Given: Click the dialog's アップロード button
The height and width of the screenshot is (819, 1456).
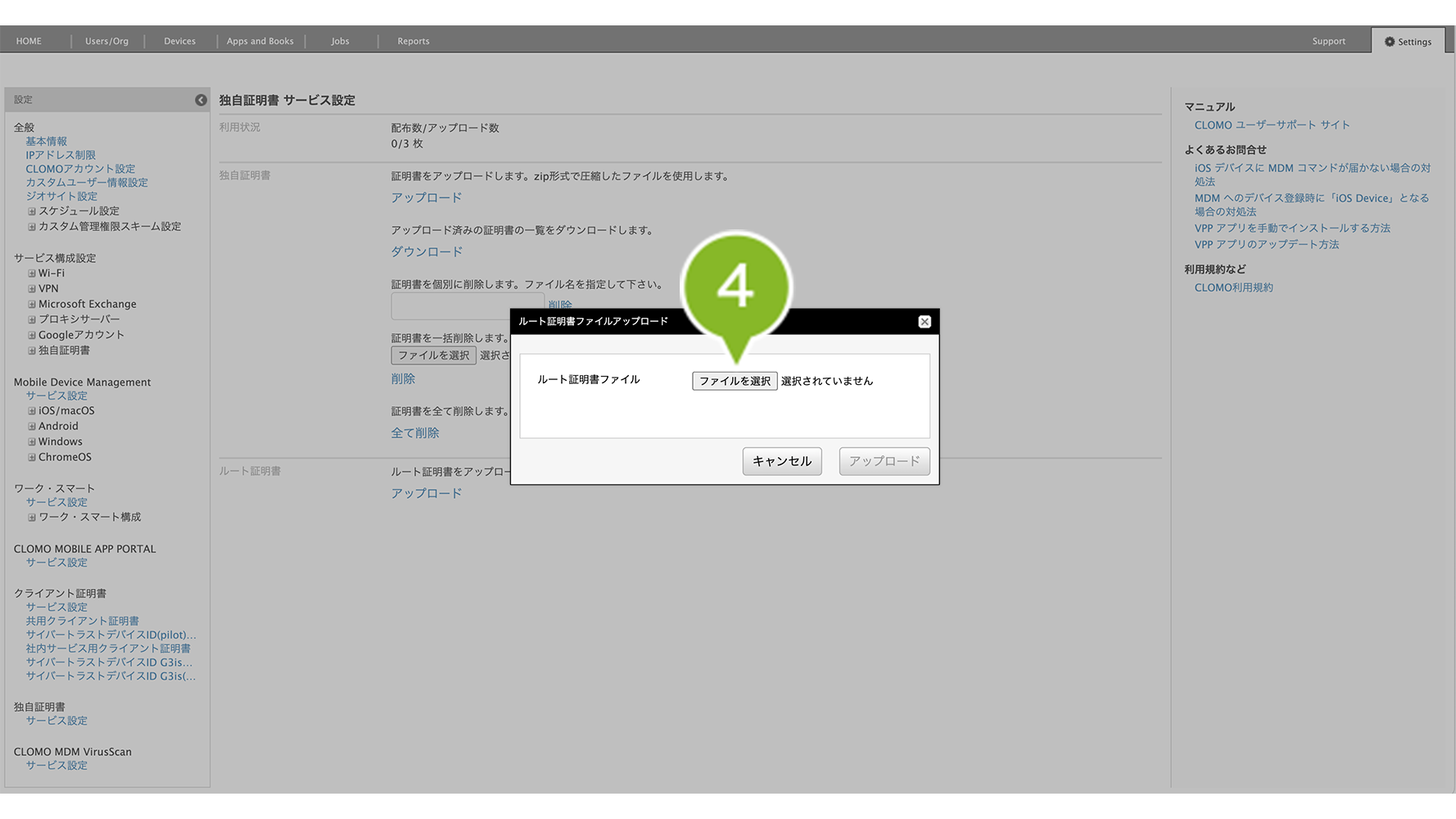Looking at the screenshot, I should [x=884, y=461].
